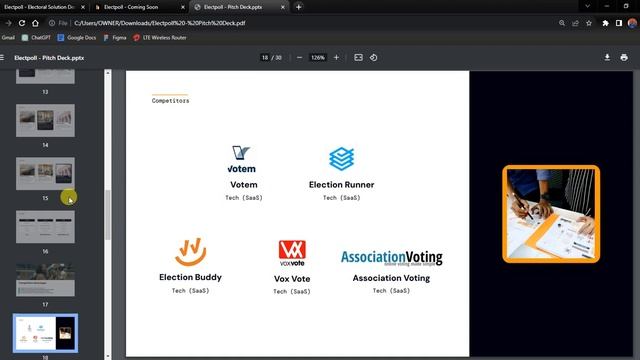This screenshot has height=360, width=640.
Task: Download the PDF file icon
Action: tap(607, 58)
